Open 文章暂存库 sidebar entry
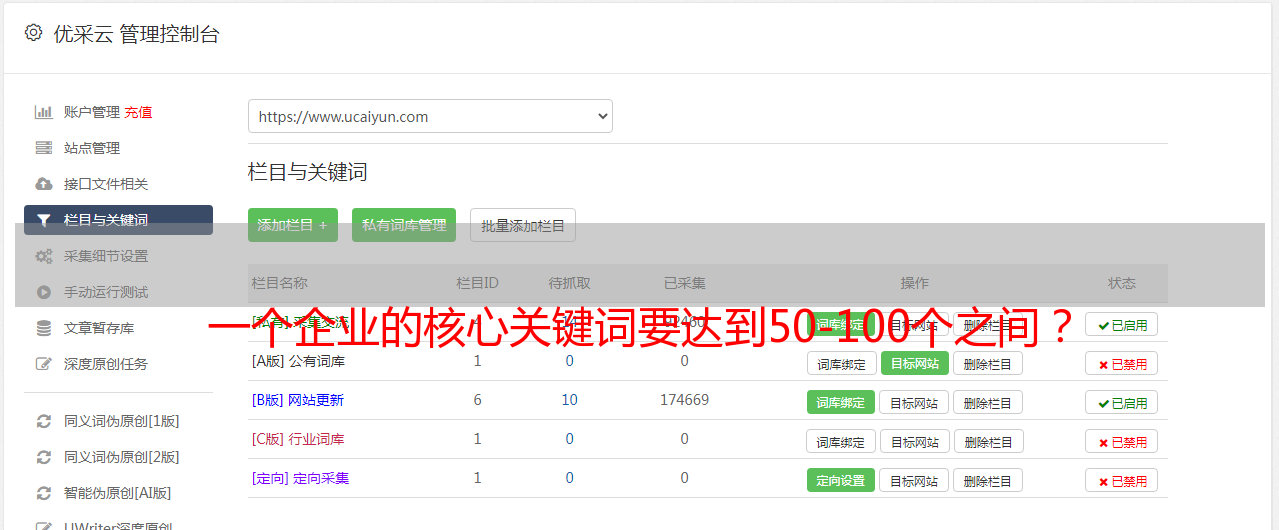Image resolution: width=1279 pixels, height=530 pixels. [x=99, y=328]
